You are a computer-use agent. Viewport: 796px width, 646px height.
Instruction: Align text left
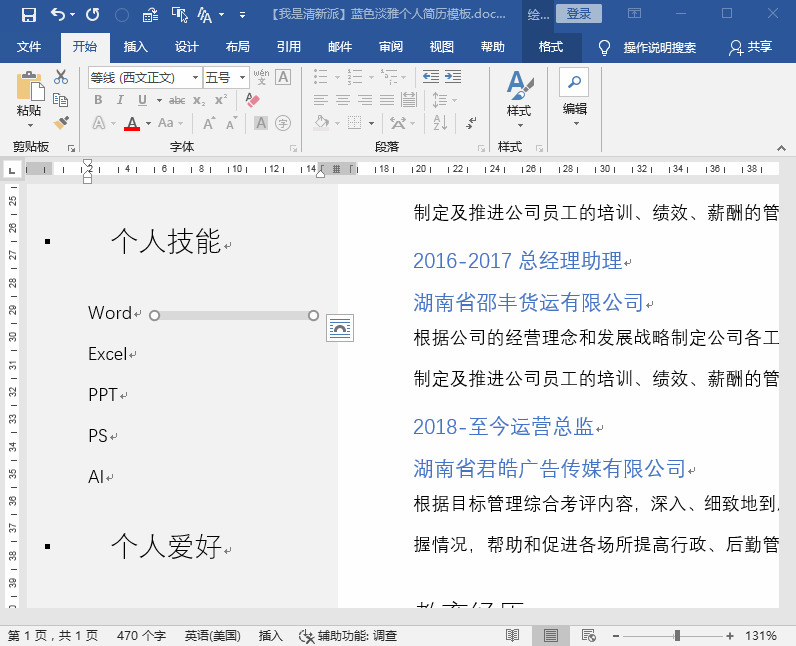pos(320,100)
